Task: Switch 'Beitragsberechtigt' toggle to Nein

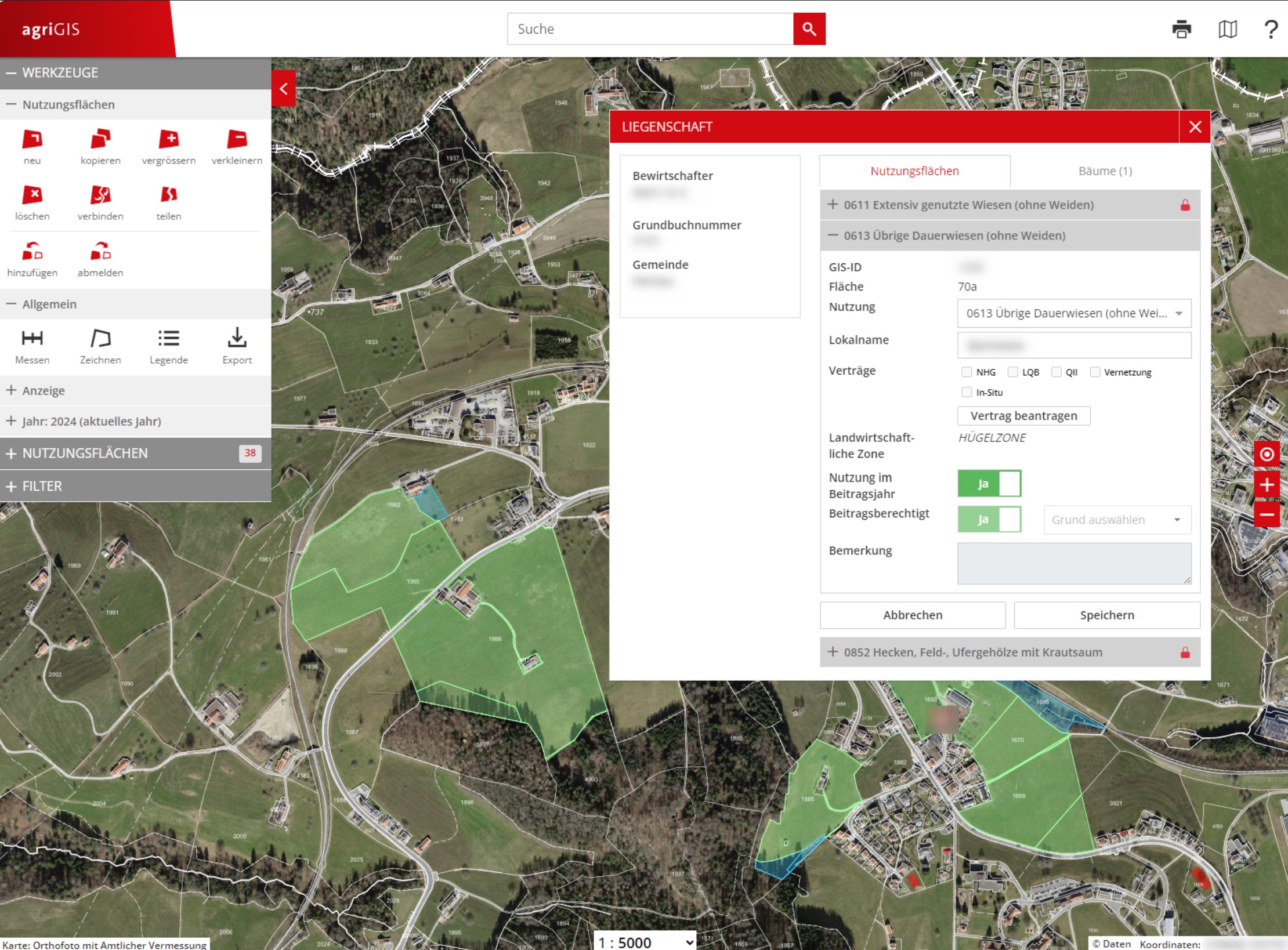Action: point(1008,519)
